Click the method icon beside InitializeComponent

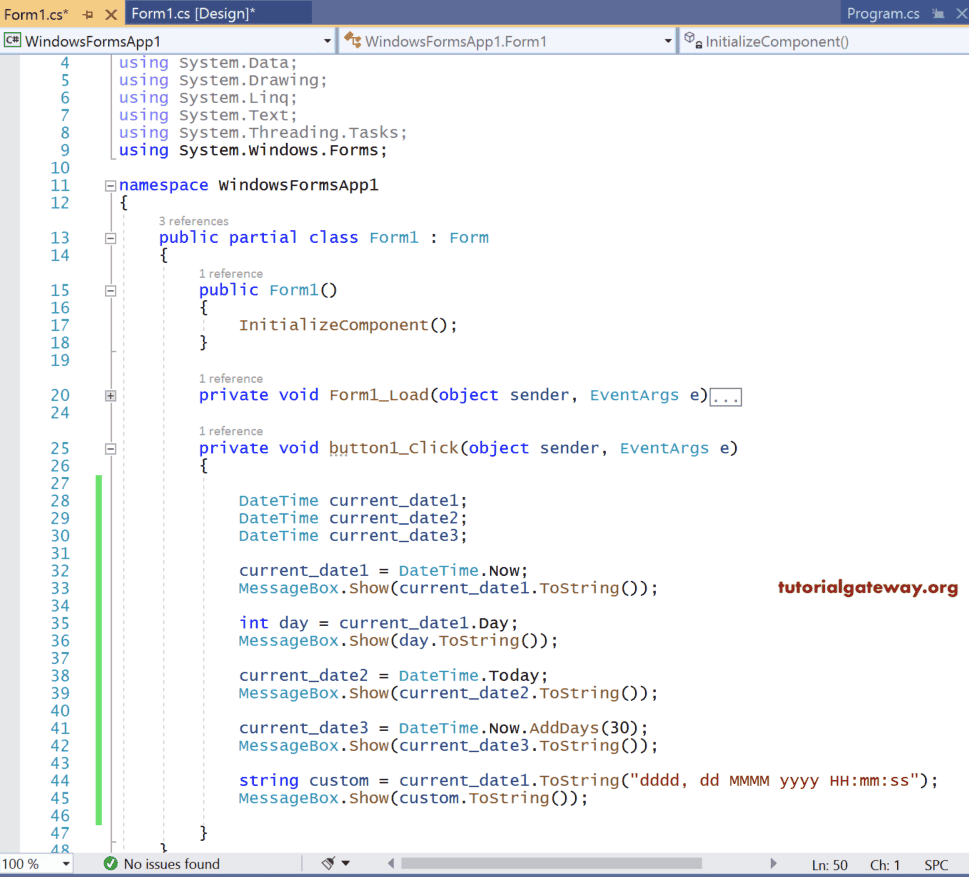point(691,40)
